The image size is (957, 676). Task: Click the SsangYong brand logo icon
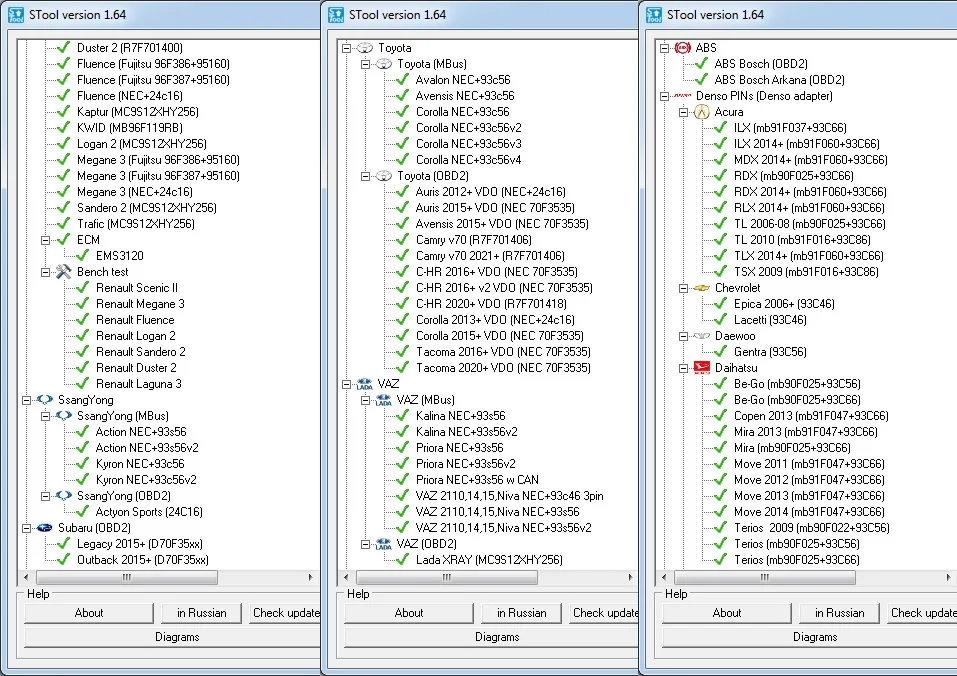coord(45,400)
